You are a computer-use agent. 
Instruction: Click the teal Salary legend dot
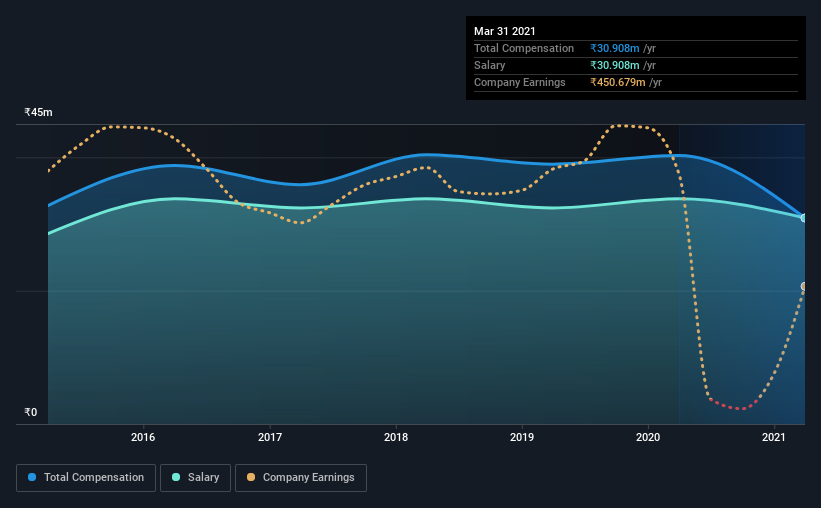pos(176,477)
